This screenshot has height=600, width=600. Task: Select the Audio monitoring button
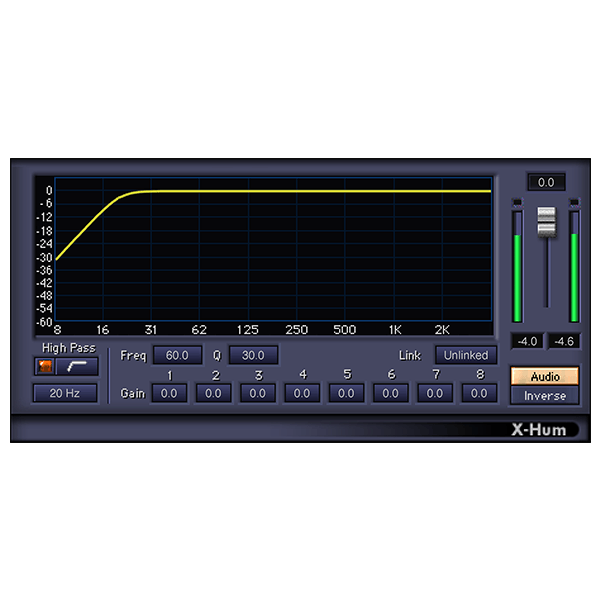tap(545, 377)
